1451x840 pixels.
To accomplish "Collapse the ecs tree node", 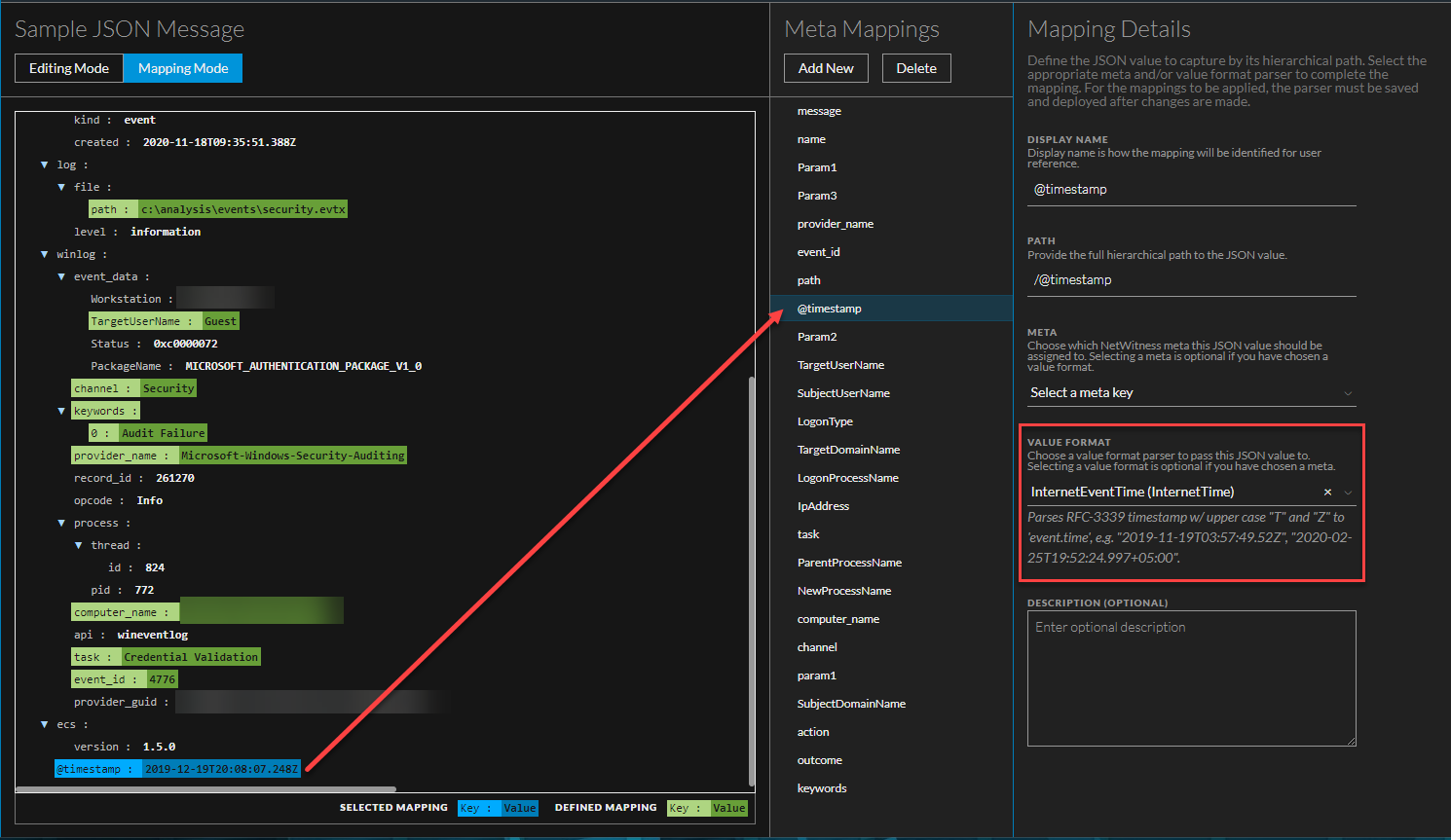I will pyautogui.click(x=45, y=724).
